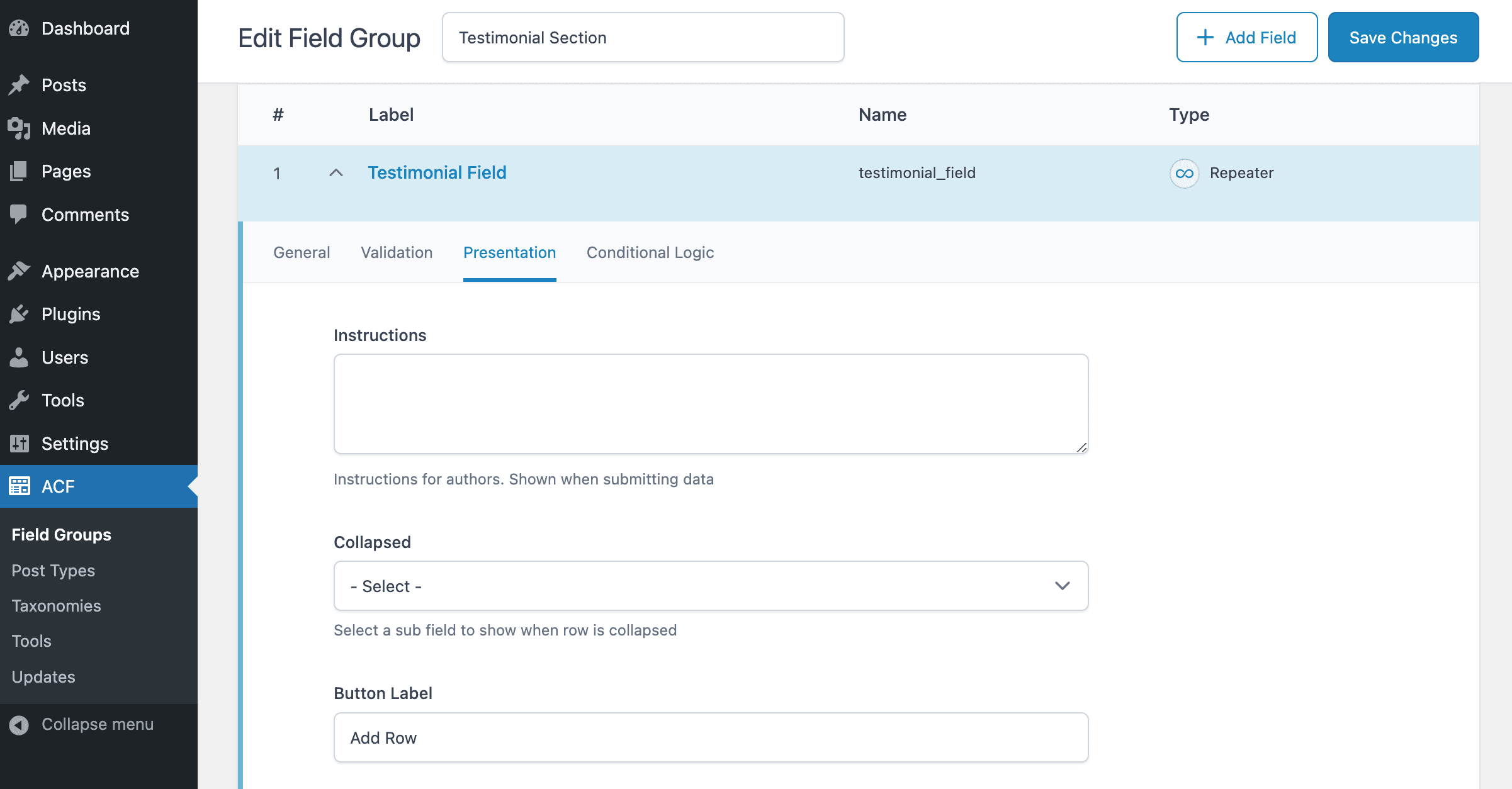Switch to the Validation tab
This screenshot has width=1512, height=789.
[x=396, y=252]
